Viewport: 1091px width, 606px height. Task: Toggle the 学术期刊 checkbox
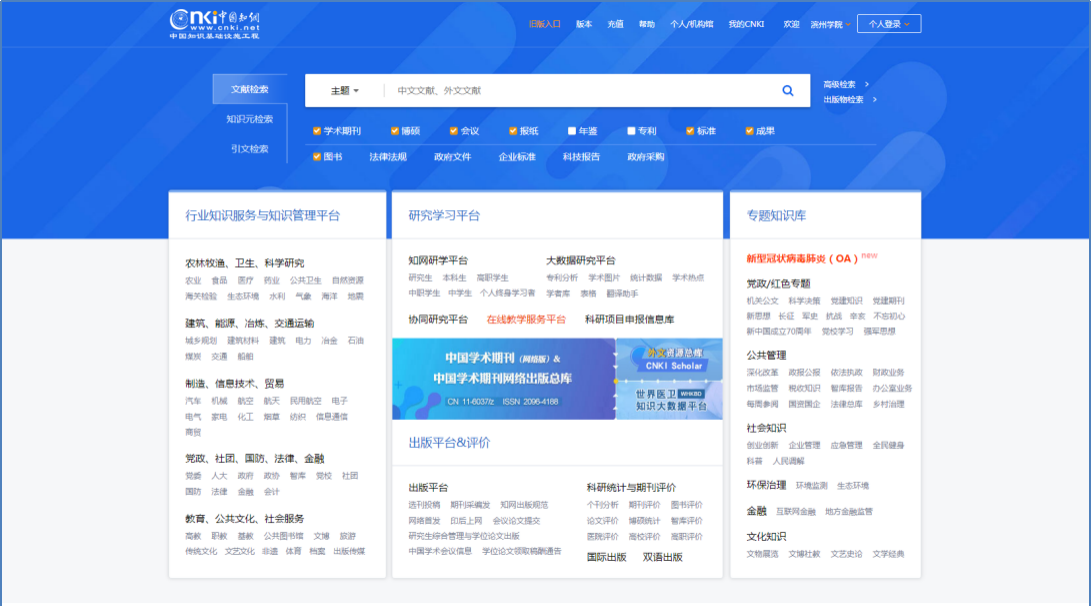[317, 131]
